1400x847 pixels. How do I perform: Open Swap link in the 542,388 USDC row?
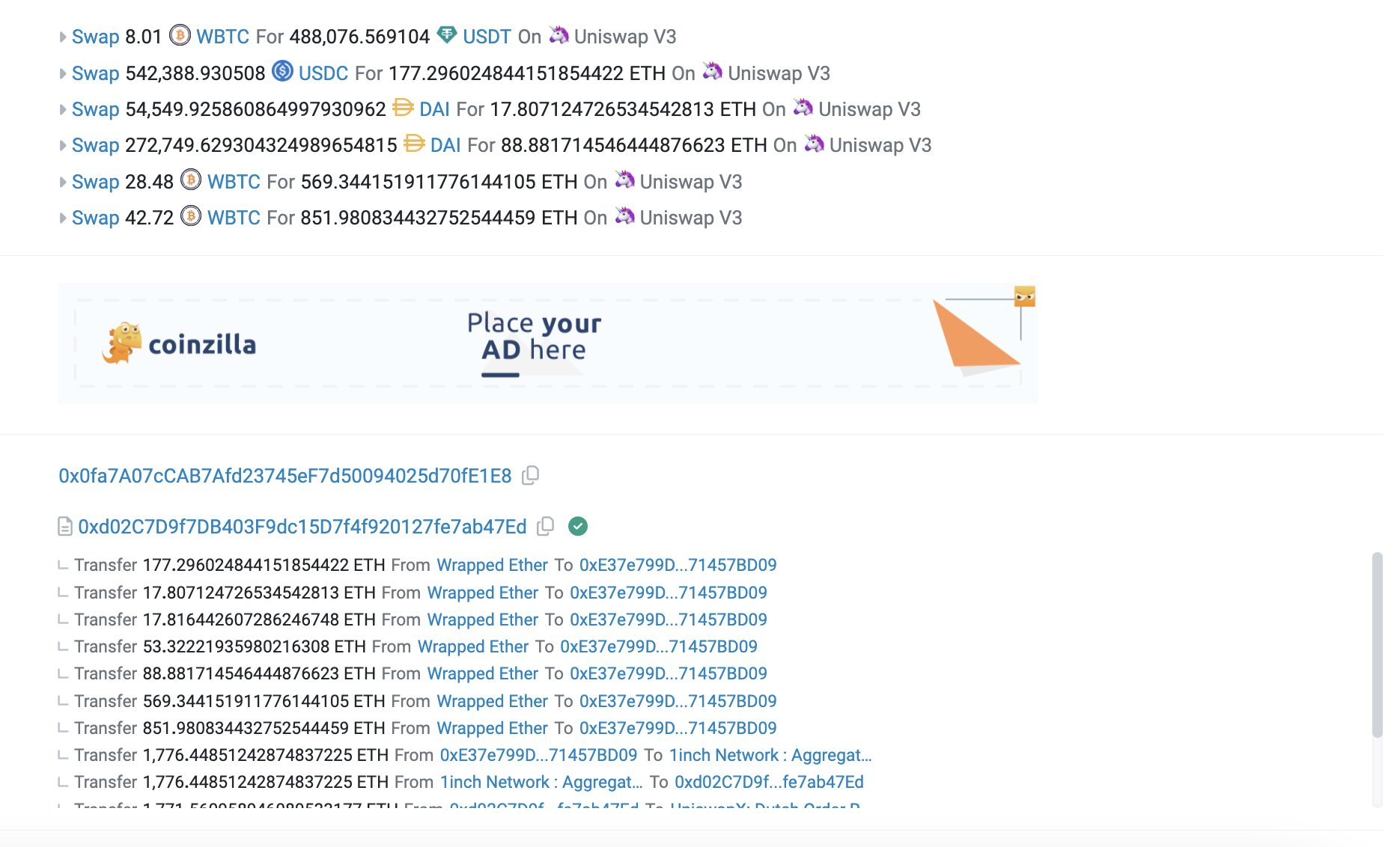(x=95, y=73)
